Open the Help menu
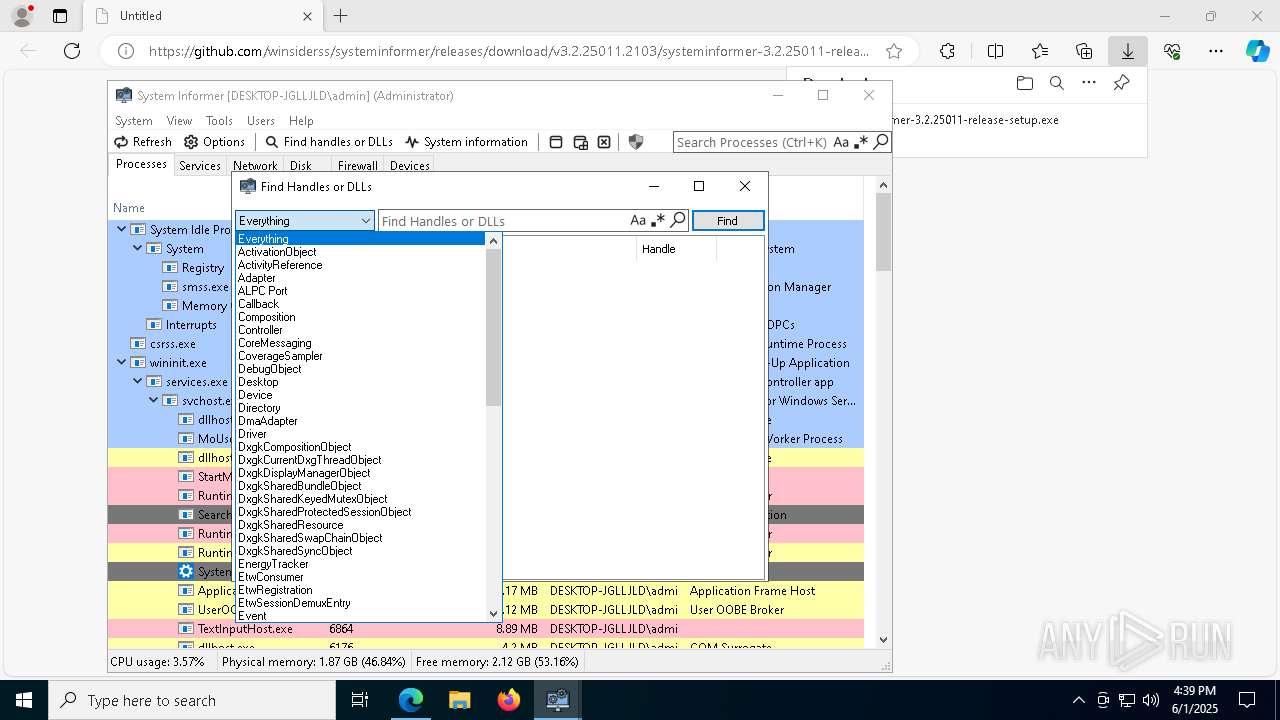Screen dimensions: 1280x720 pyautogui.click(x=301, y=120)
